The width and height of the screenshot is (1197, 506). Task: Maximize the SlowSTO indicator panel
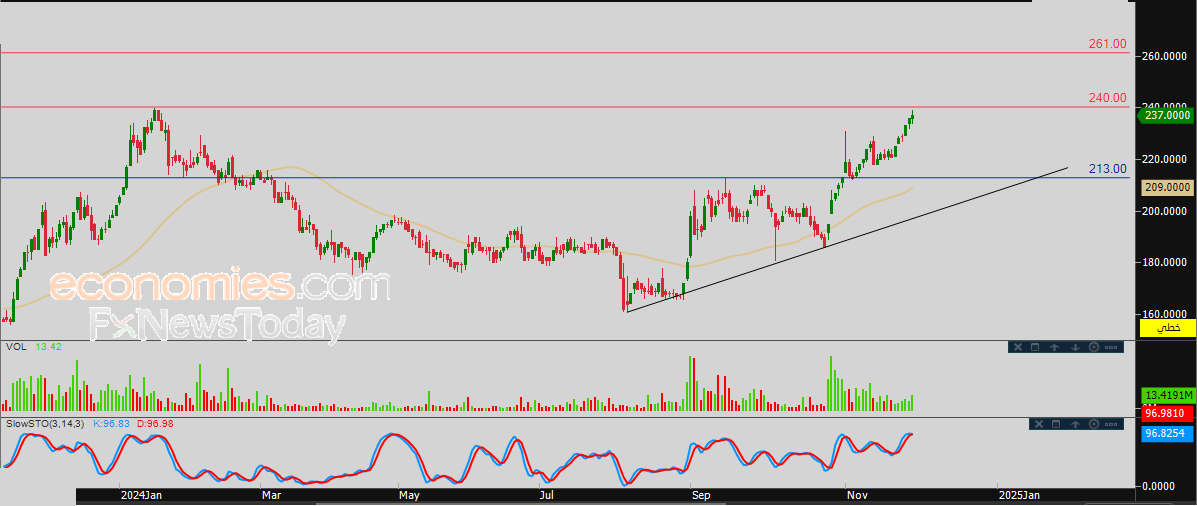coord(1055,424)
